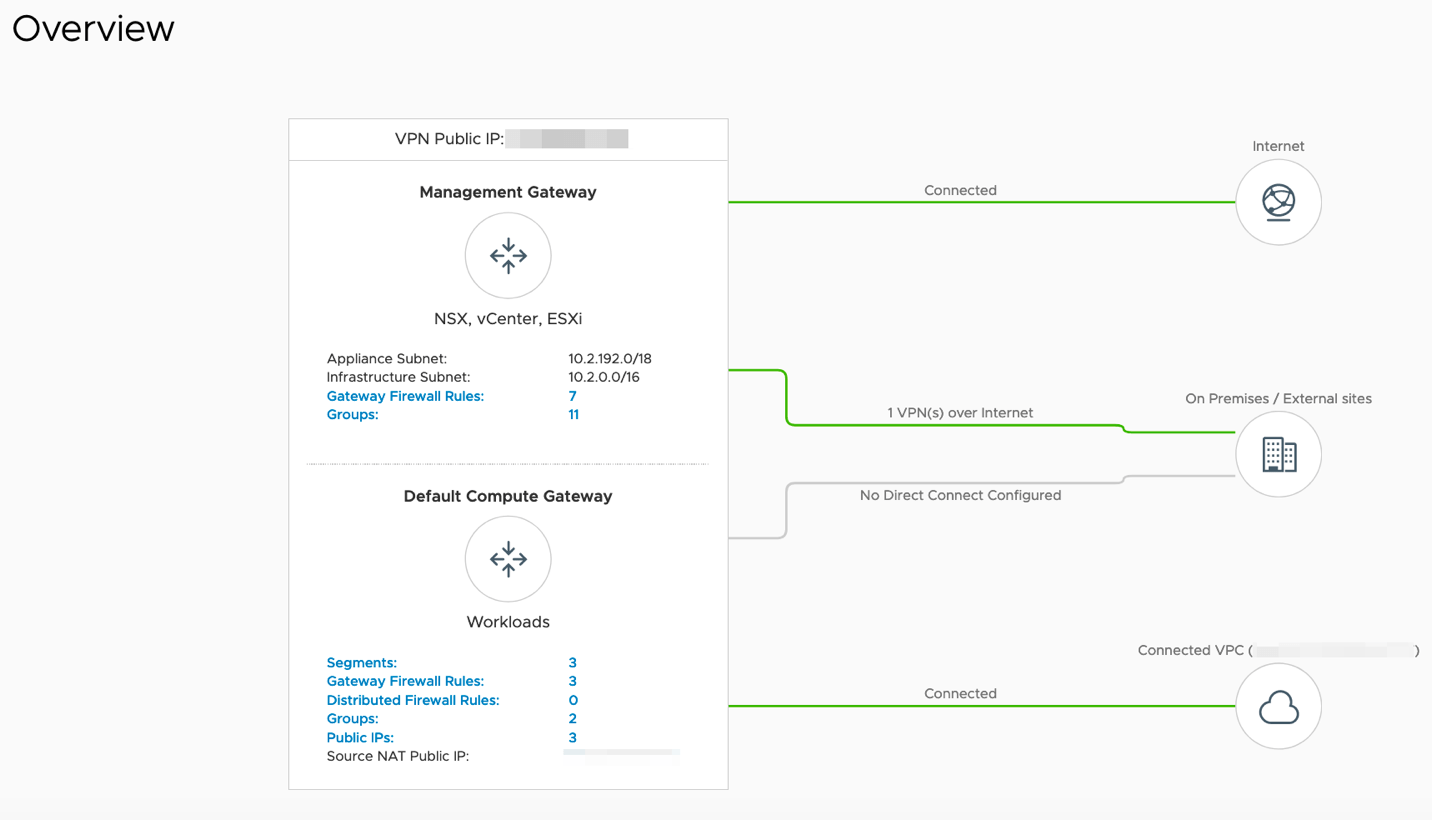This screenshot has height=820, width=1432.
Task: Click the blurred VPN Public IP value
Action: coord(567,139)
